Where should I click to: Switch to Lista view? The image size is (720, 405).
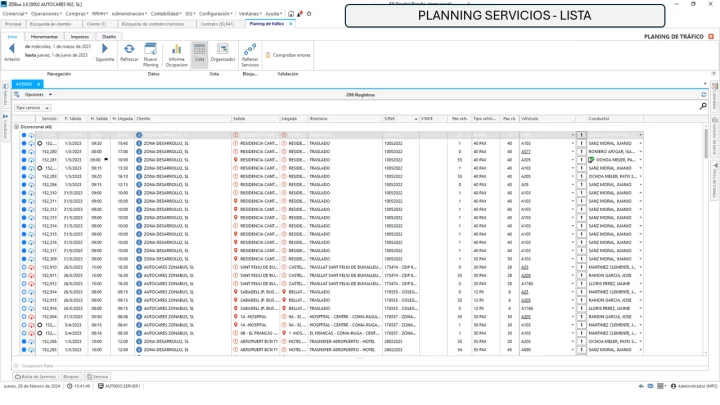coord(199,51)
